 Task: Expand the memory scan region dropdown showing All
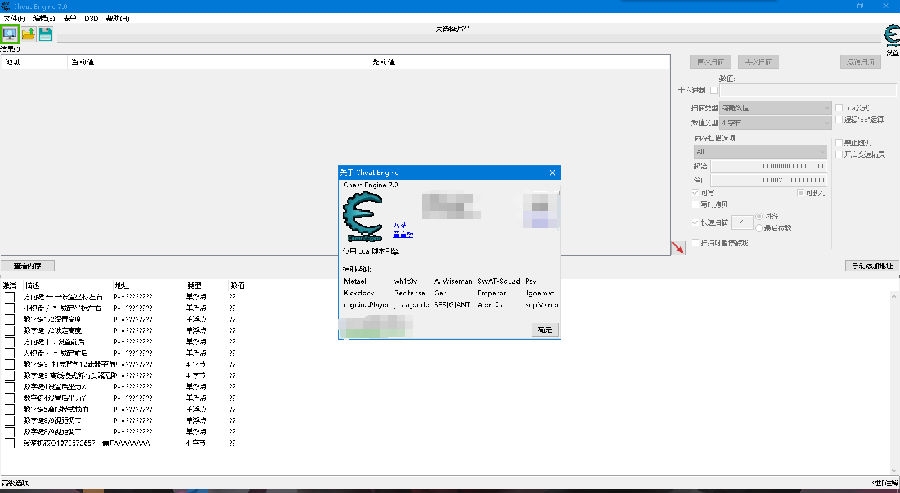761,152
